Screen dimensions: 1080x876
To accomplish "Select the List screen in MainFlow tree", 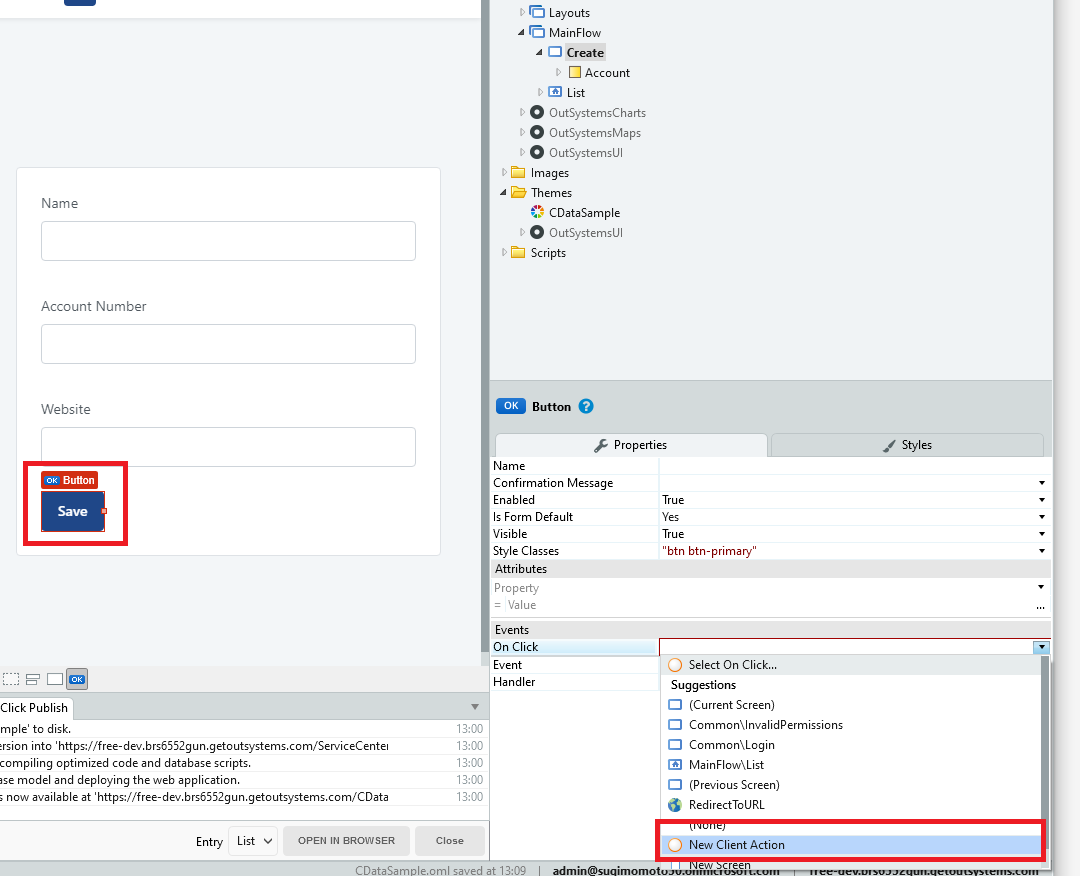I will tap(575, 92).
